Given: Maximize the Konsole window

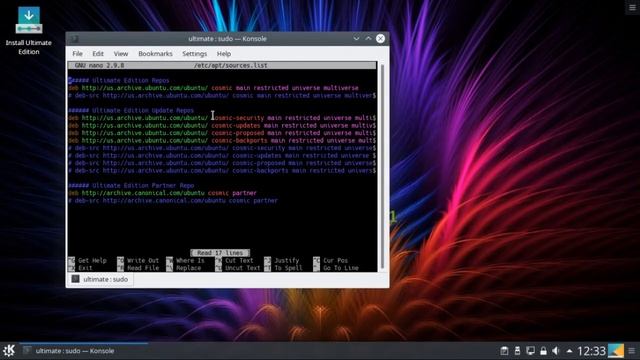Looking at the screenshot, I should 368,38.
